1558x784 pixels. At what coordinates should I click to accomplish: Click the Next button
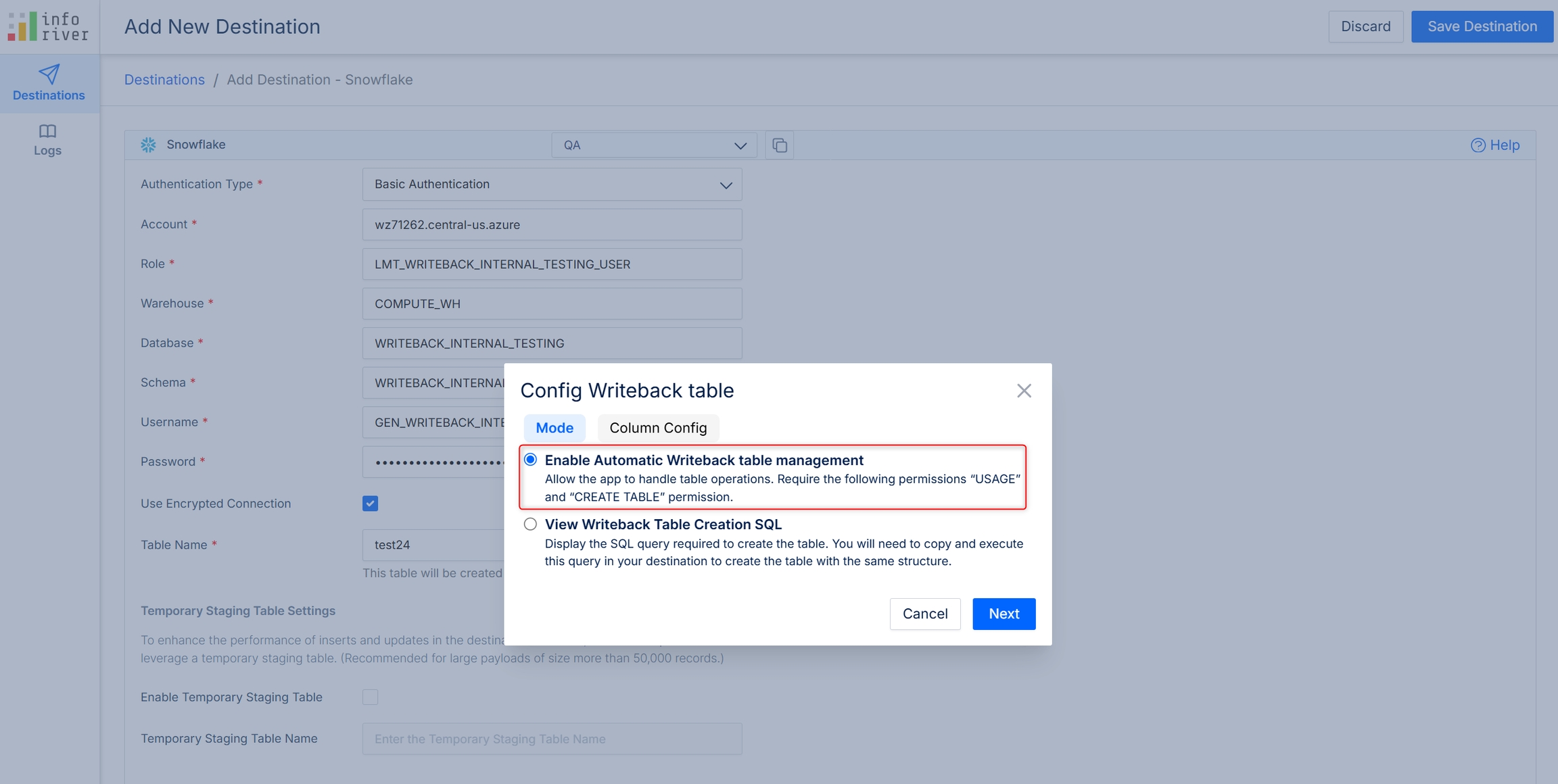pos(1004,614)
